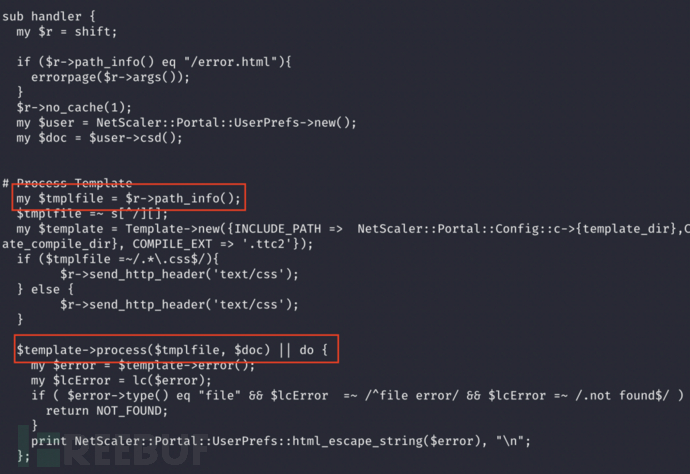Click the 'return NOT_FOUND;' statement
The image size is (690, 474).
(x=106, y=411)
